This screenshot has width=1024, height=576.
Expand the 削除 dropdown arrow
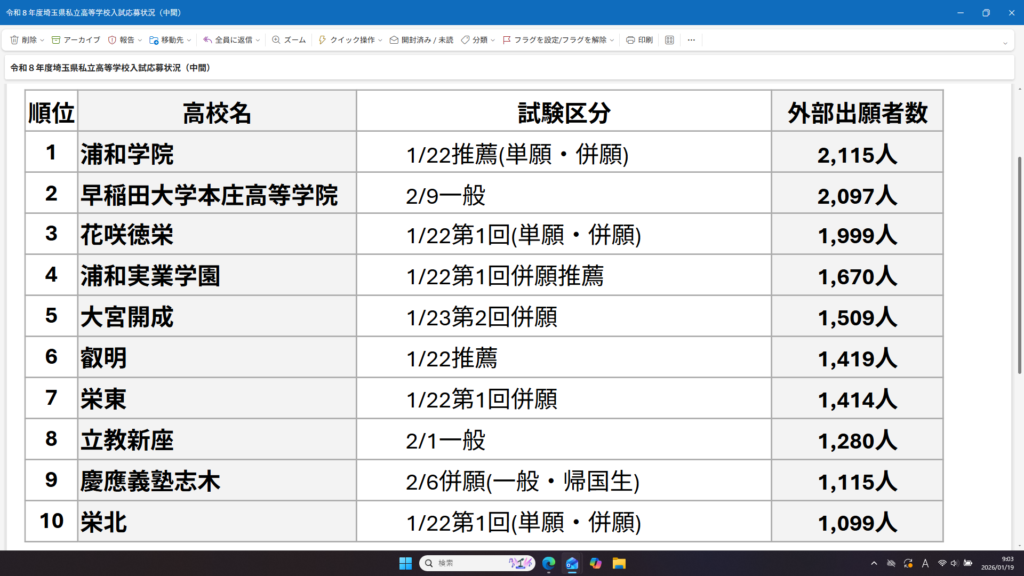tap(43, 40)
